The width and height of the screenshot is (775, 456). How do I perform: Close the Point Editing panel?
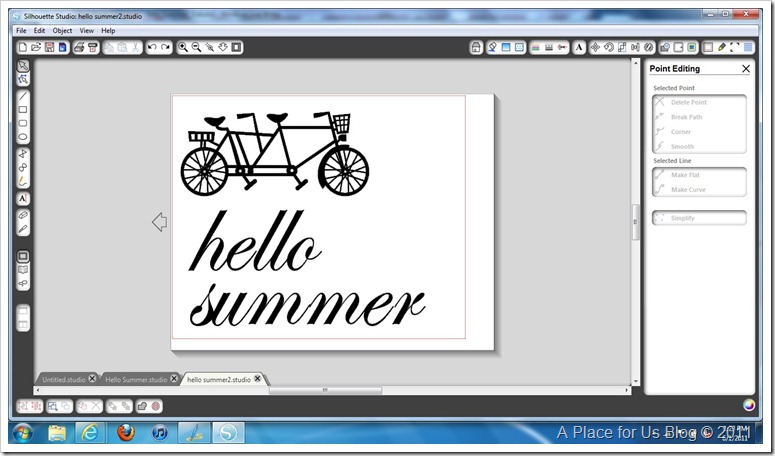(746, 69)
